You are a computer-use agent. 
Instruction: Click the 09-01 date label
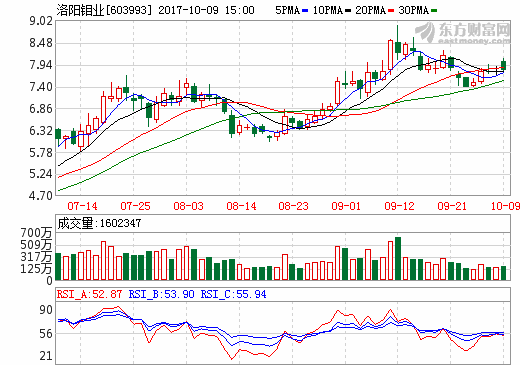(x=346, y=206)
